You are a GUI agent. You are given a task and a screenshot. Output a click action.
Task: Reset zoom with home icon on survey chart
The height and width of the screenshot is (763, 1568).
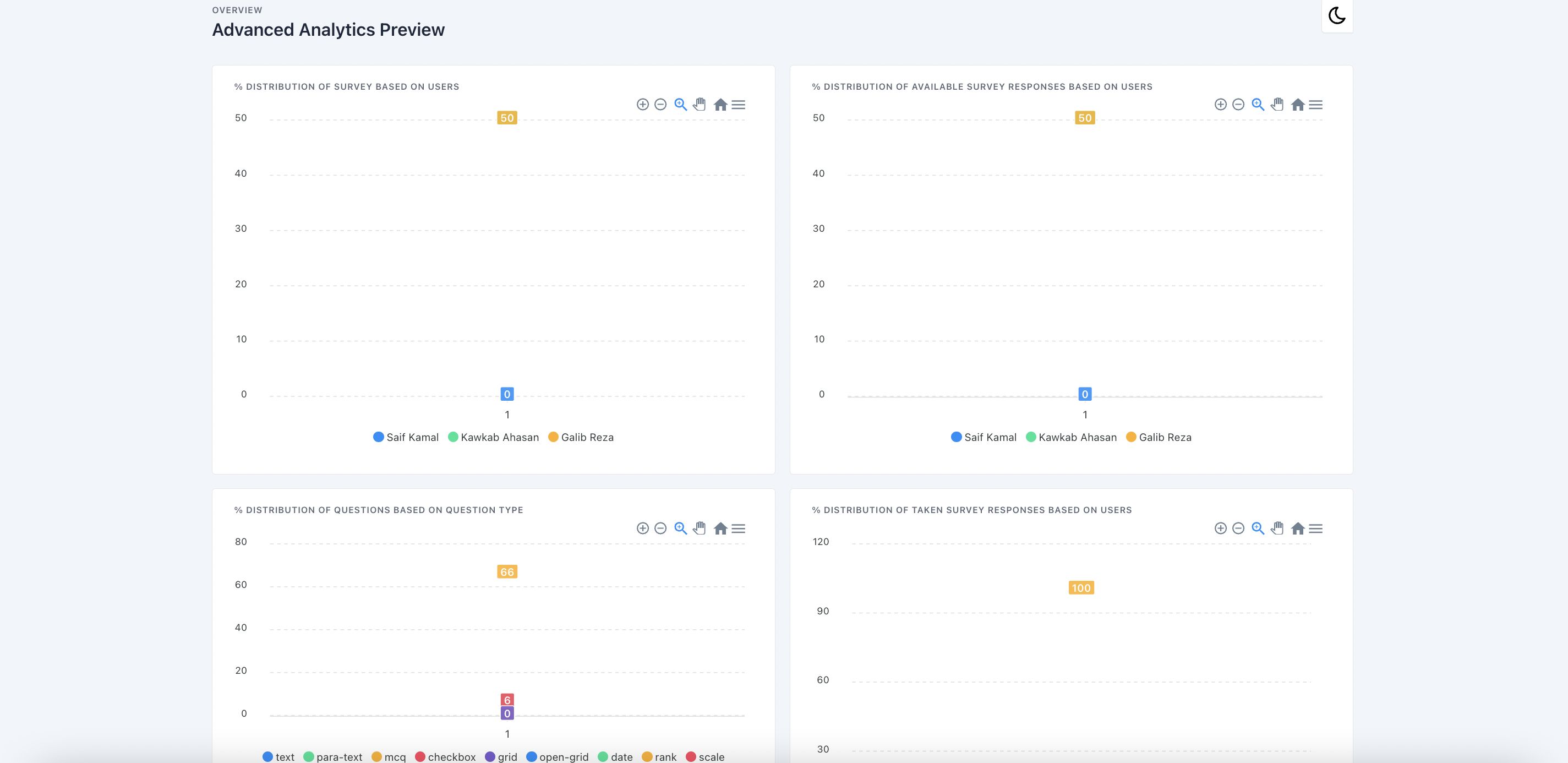(720, 104)
